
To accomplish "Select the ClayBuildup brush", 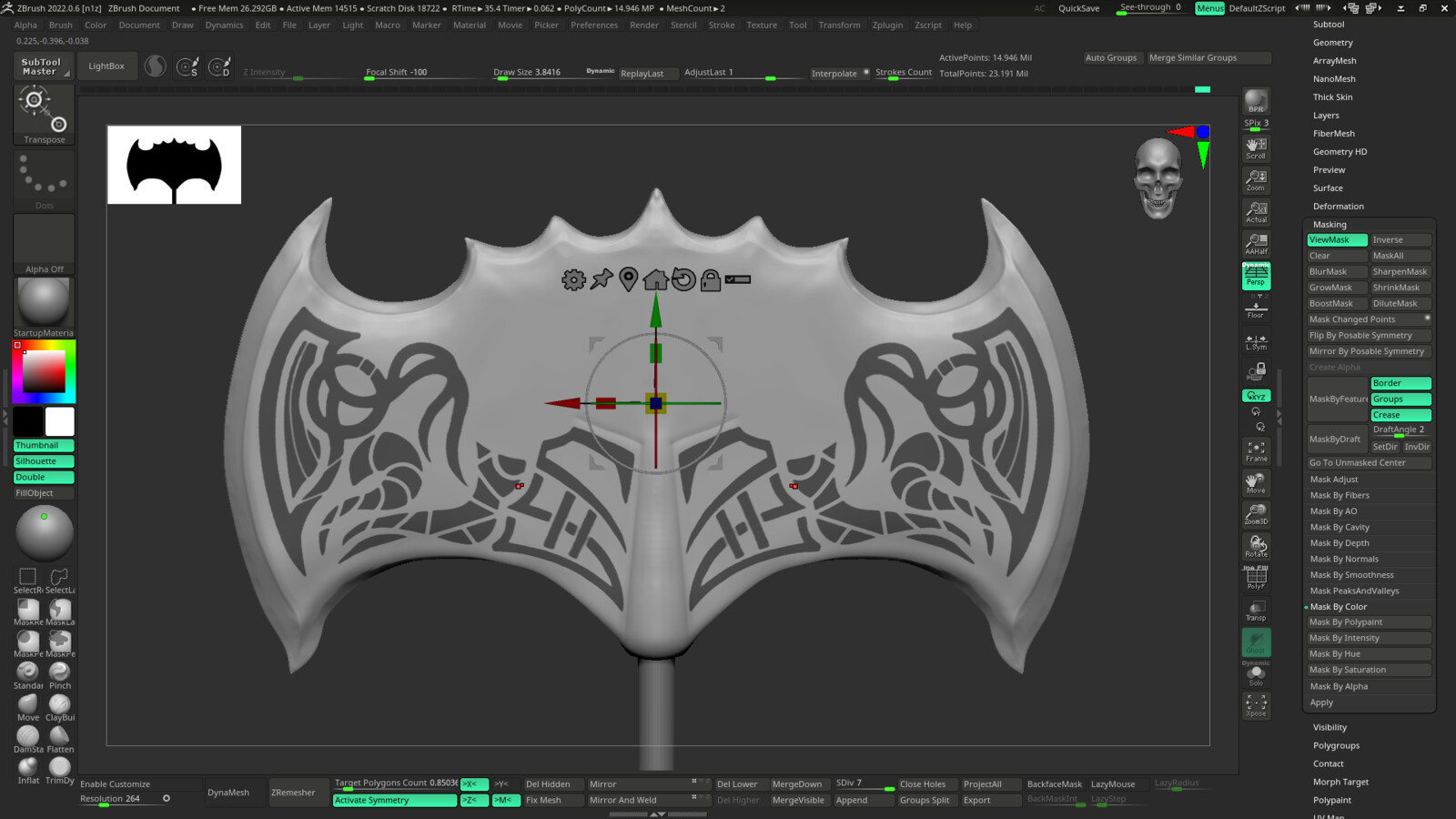I will [x=60, y=708].
